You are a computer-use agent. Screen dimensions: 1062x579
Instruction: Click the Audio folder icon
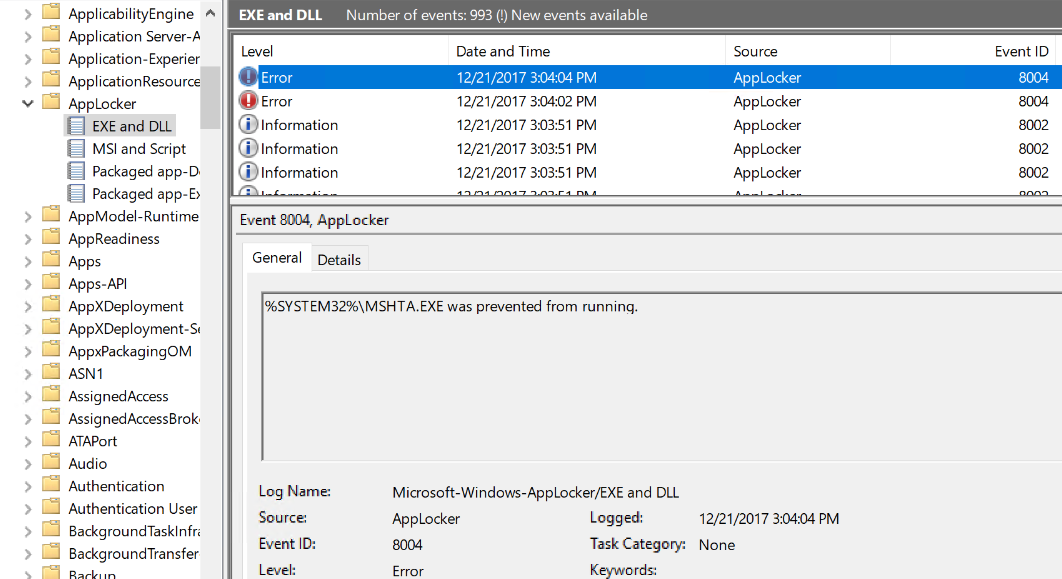pos(51,464)
